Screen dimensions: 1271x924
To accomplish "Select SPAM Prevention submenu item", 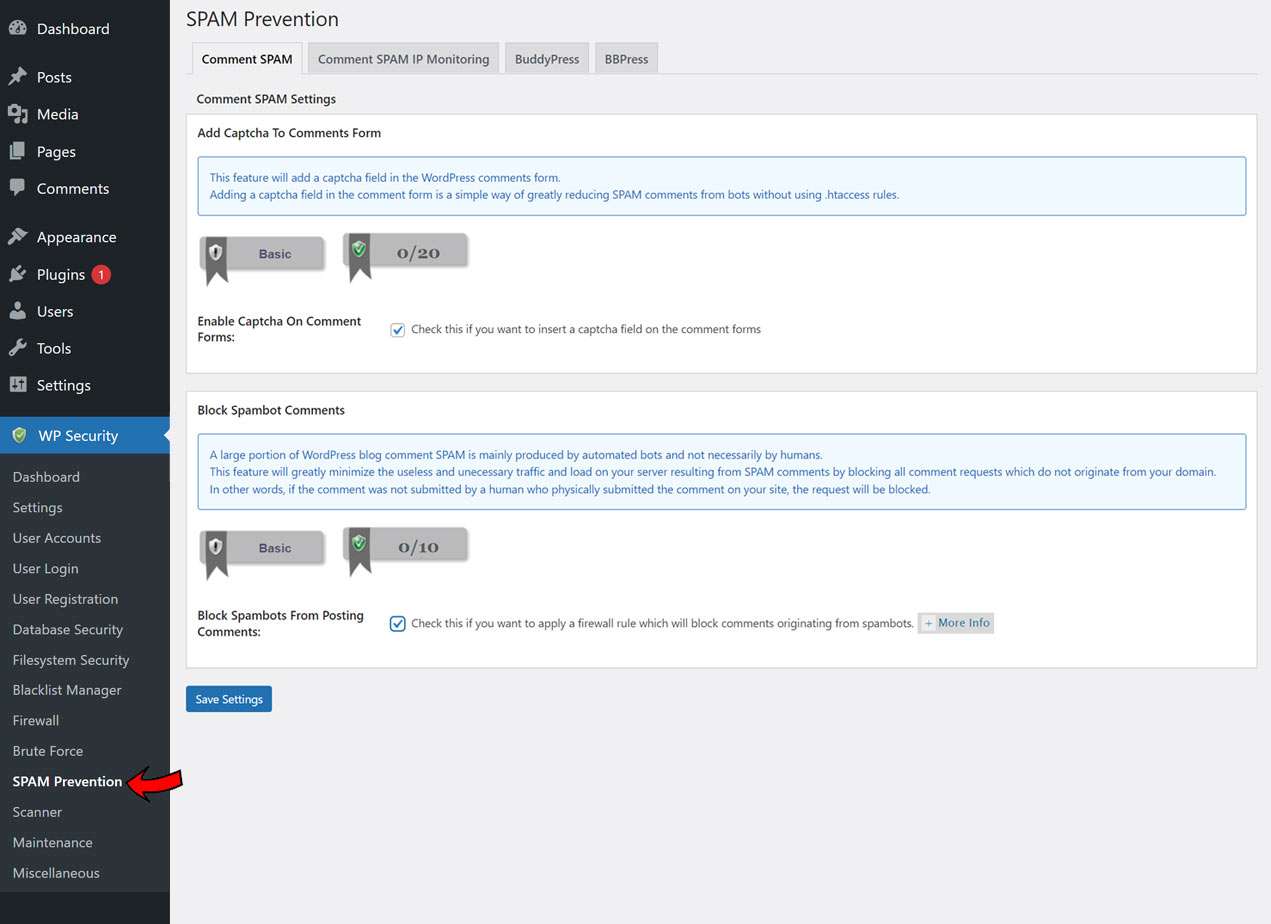I will tap(68, 781).
